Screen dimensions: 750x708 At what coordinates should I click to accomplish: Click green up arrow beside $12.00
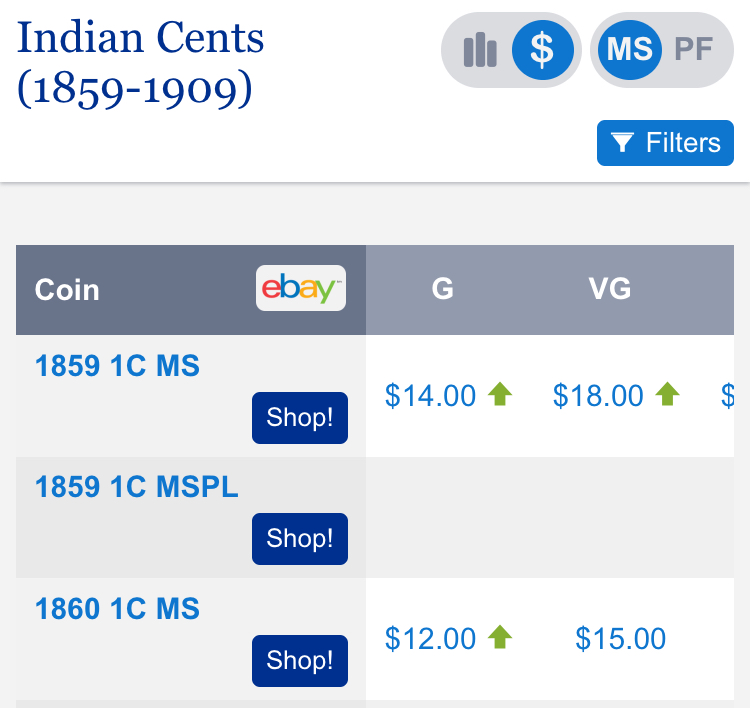[500, 637]
